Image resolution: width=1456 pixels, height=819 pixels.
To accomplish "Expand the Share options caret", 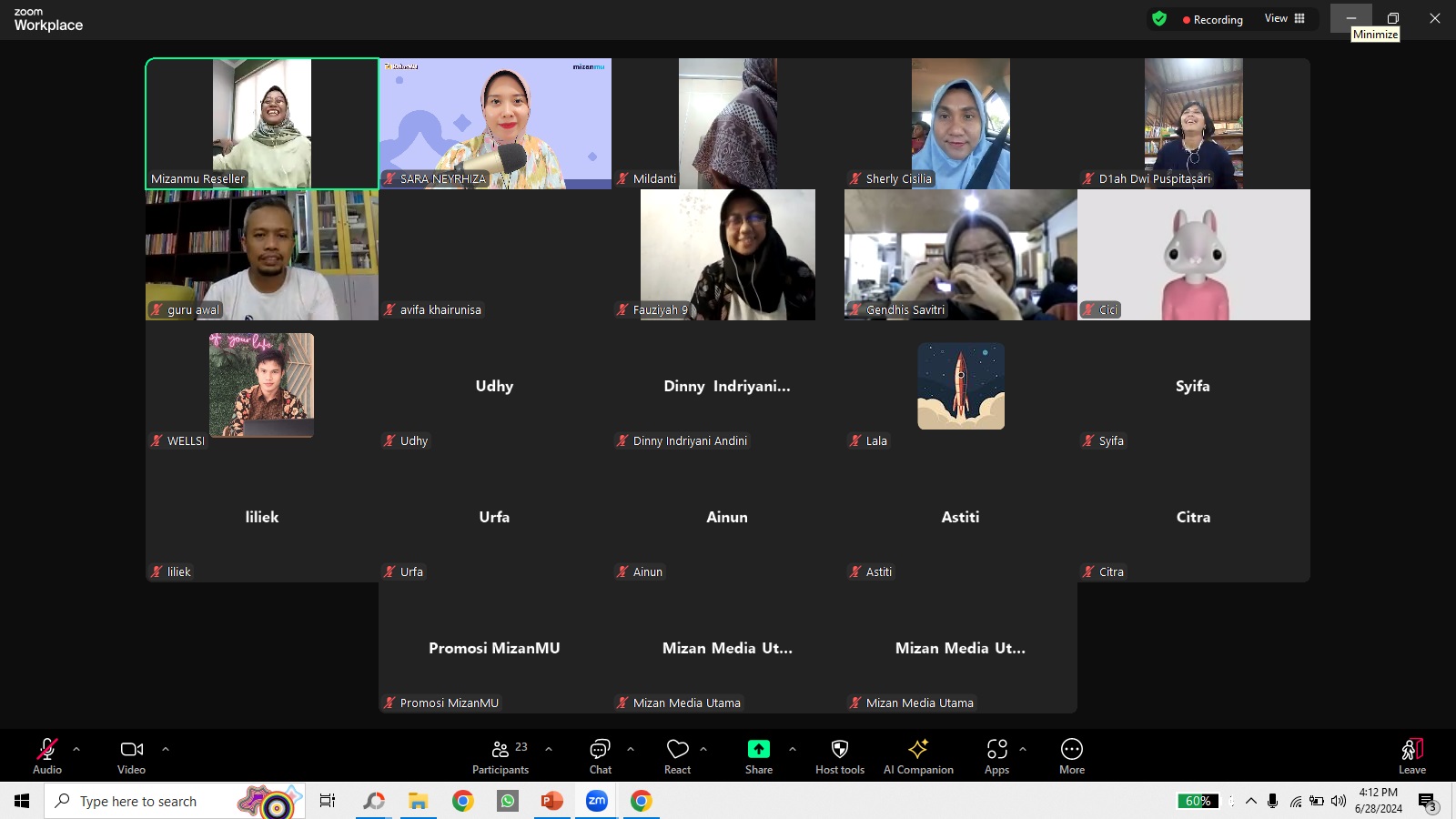I will [x=793, y=749].
